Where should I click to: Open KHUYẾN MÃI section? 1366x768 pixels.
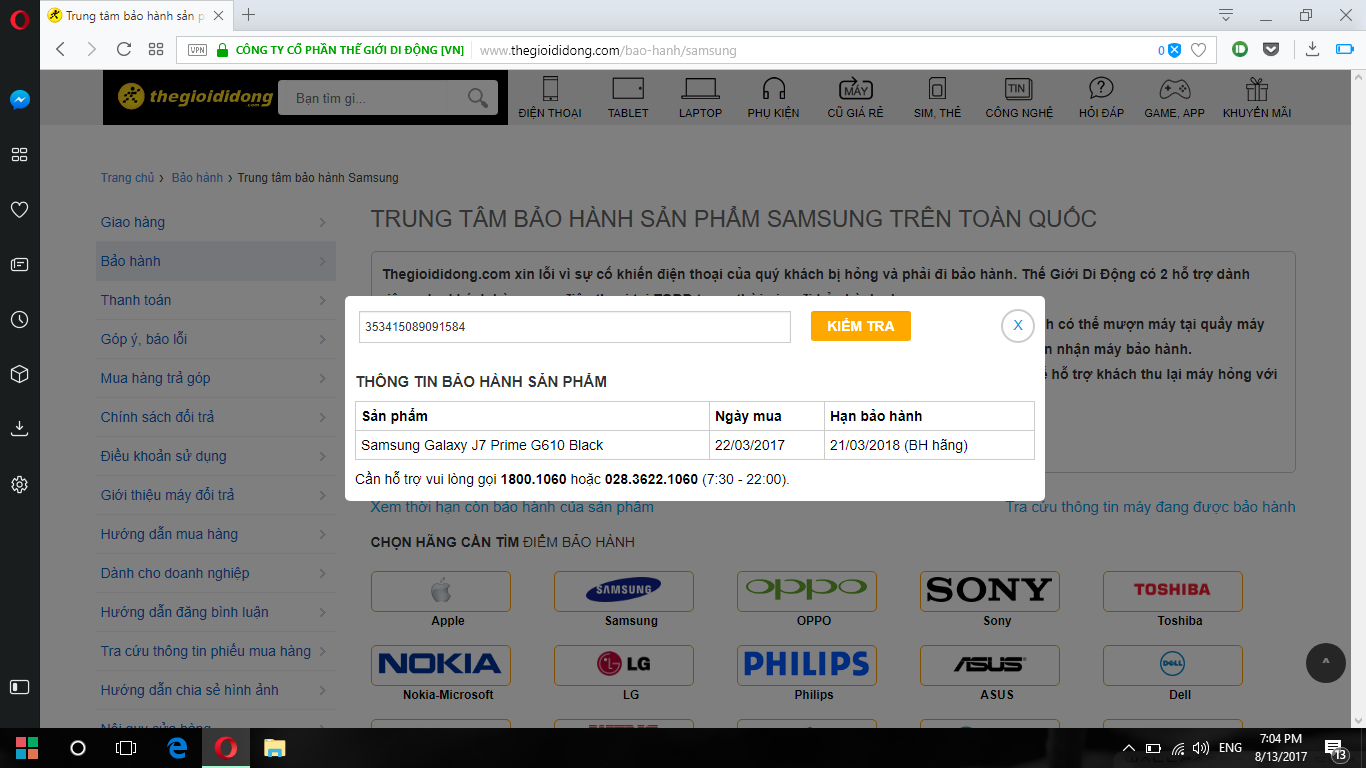1257,98
